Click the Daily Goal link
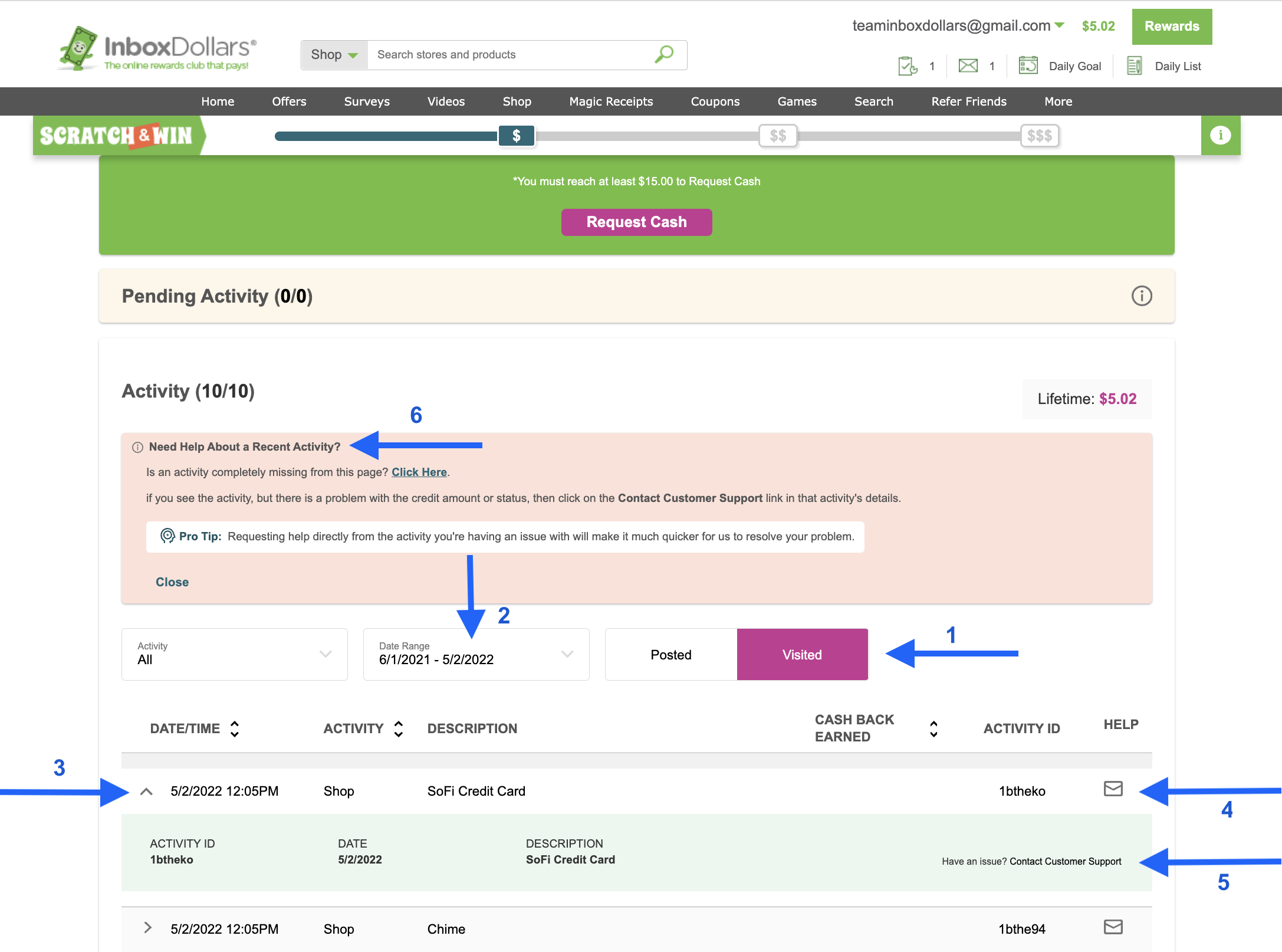1282x952 pixels. coord(1075,66)
